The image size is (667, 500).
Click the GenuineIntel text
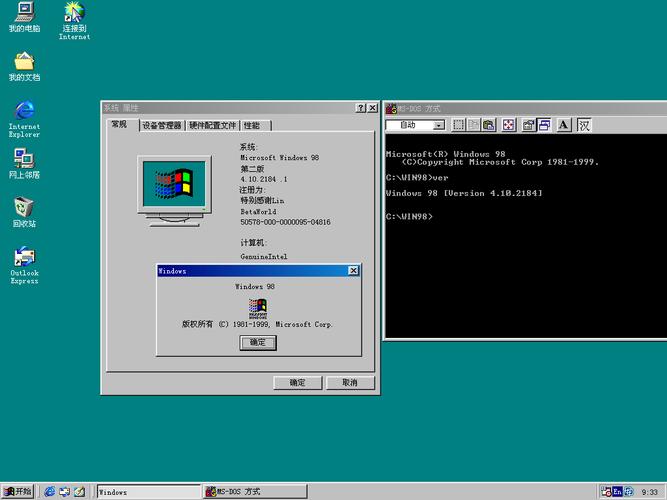pyautogui.click(x=264, y=257)
